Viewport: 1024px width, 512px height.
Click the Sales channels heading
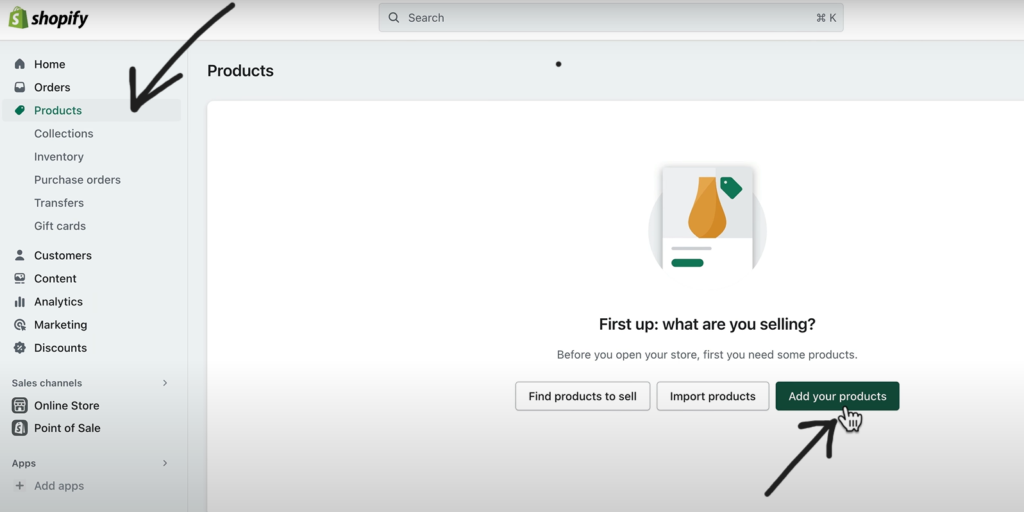[x=47, y=383]
